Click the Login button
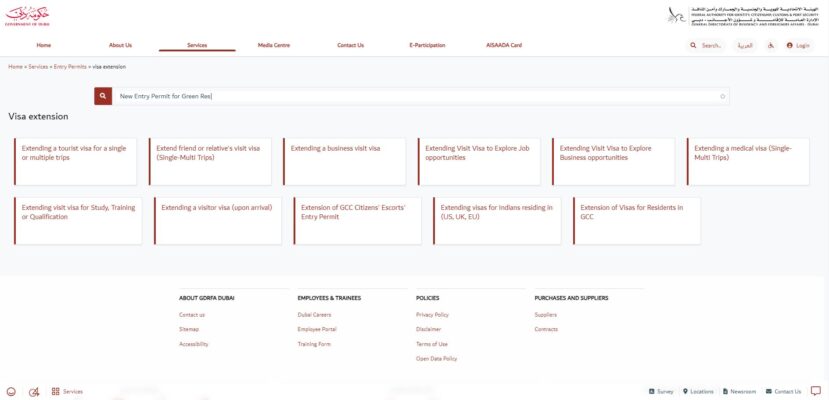Screen dimensions: 829x400 (798, 46)
